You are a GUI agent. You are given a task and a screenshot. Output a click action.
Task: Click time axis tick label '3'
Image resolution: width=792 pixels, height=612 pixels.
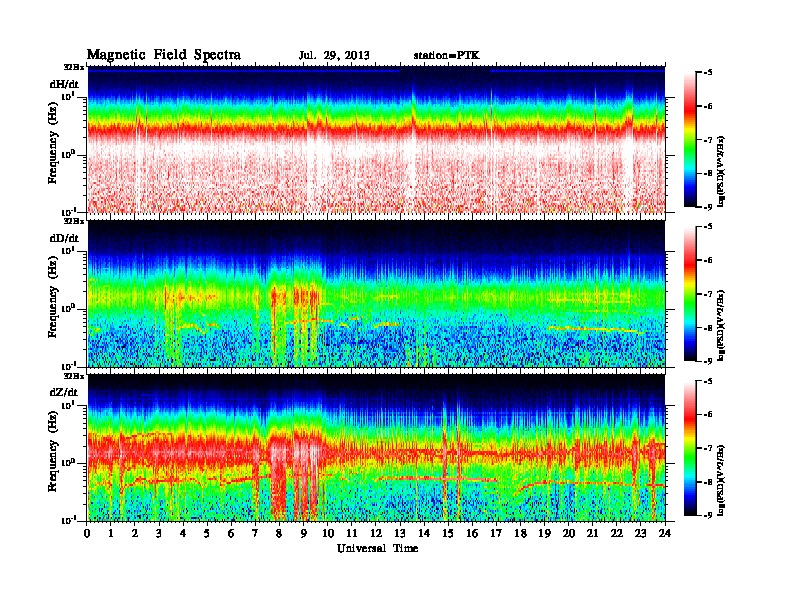pyautogui.click(x=159, y=533)
